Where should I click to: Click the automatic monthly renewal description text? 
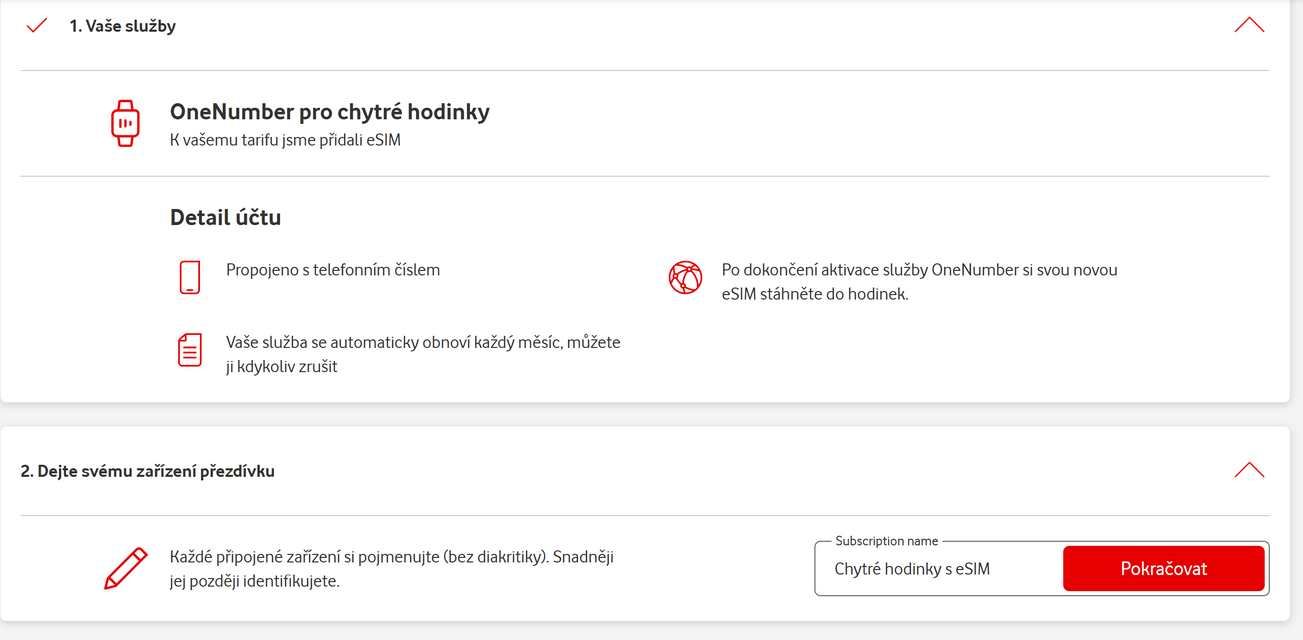click(423, 354)
